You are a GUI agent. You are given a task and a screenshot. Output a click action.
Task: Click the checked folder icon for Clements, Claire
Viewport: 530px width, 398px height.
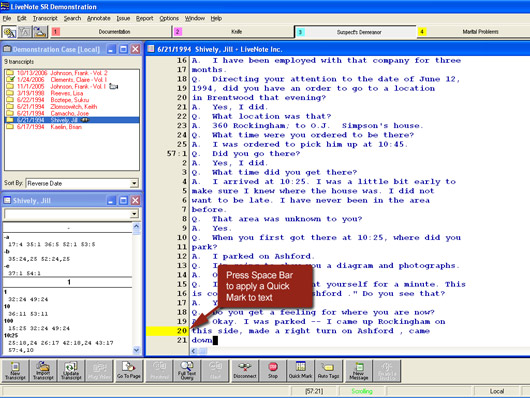10,79
